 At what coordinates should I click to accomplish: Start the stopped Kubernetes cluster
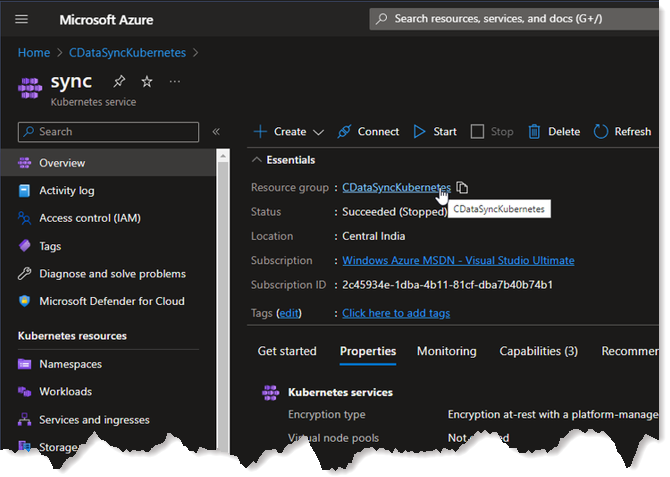(435, 132)
